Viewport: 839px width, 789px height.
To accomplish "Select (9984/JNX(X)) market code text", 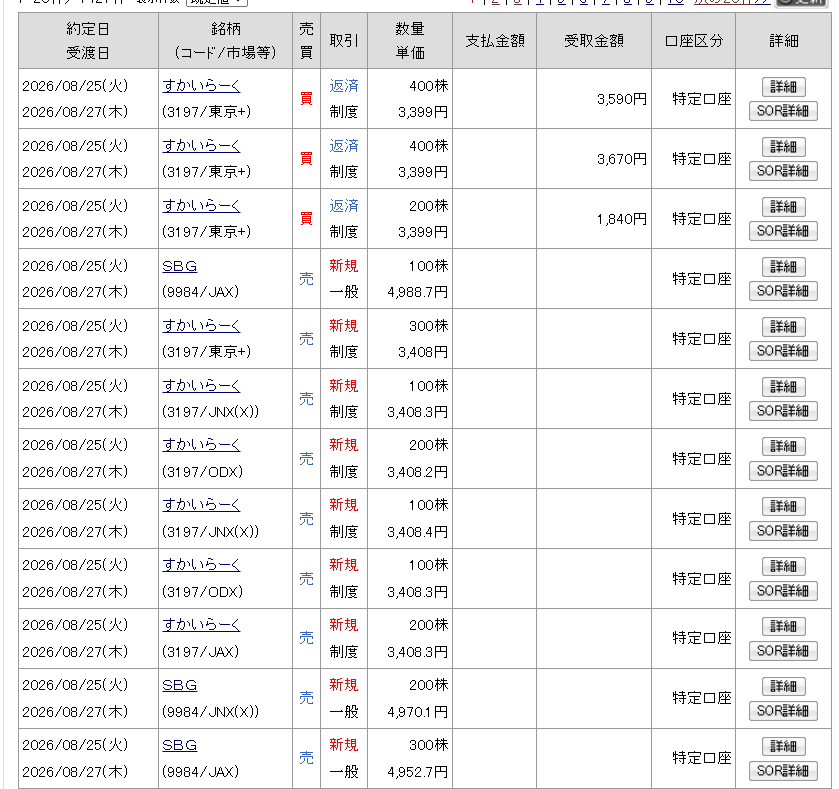I will 210,712.
